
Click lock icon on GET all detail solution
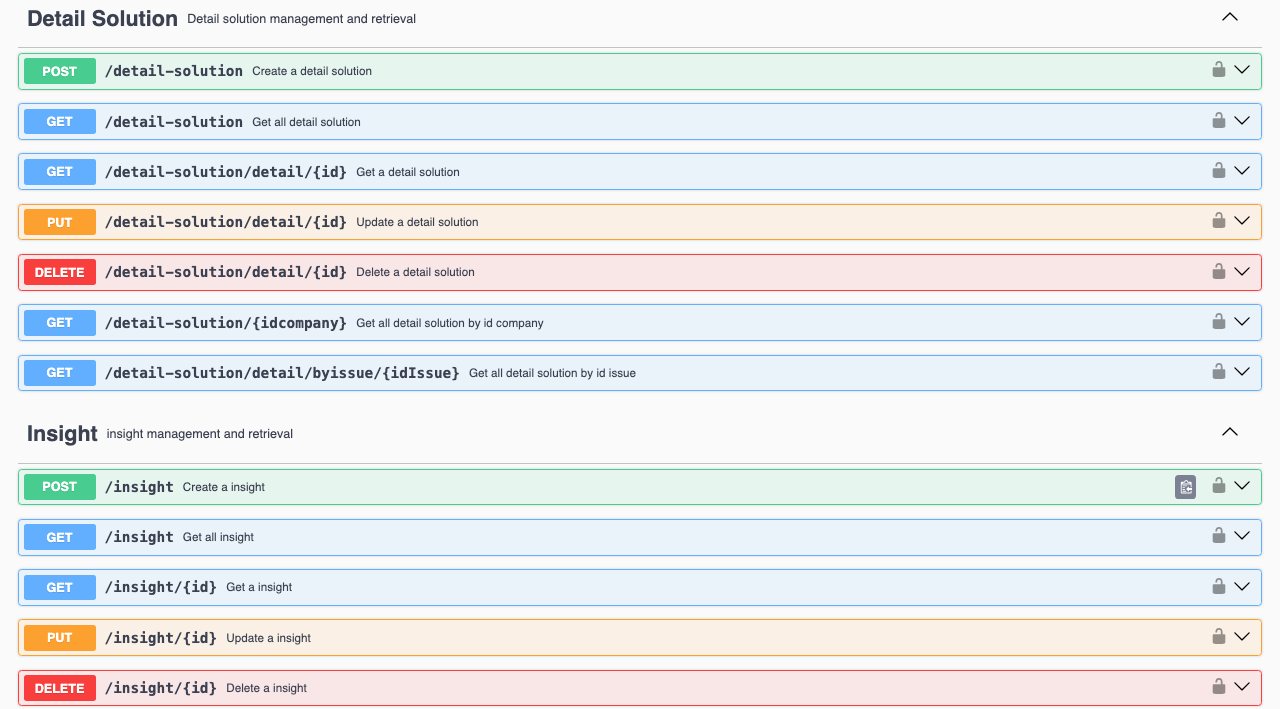tap(1218, 121)
